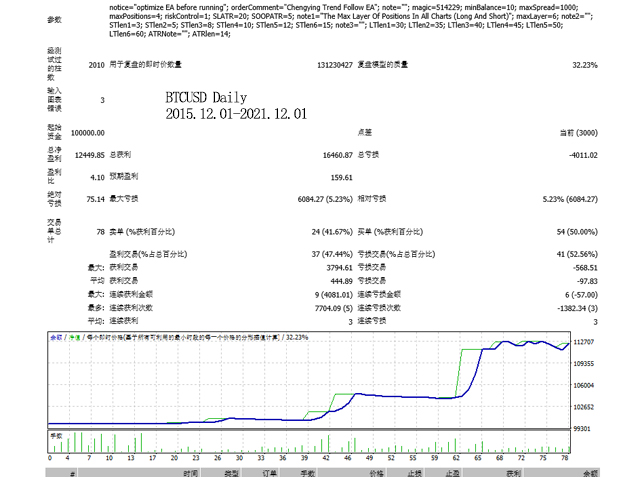Click gross loss value -4011.02
Image resolution: width=640 pixels, height=480 pixels.
(583, 155)
